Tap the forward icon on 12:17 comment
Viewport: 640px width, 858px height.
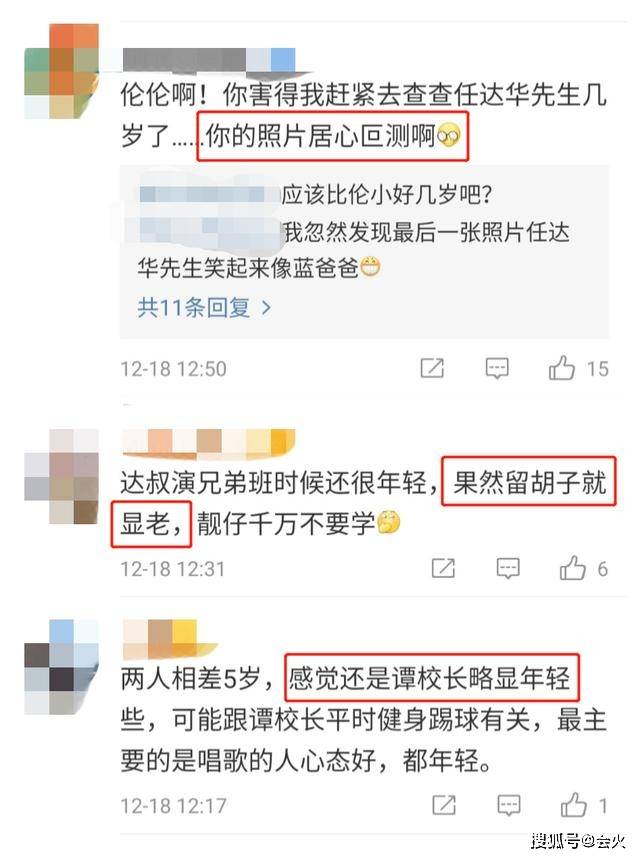[443, 805]
